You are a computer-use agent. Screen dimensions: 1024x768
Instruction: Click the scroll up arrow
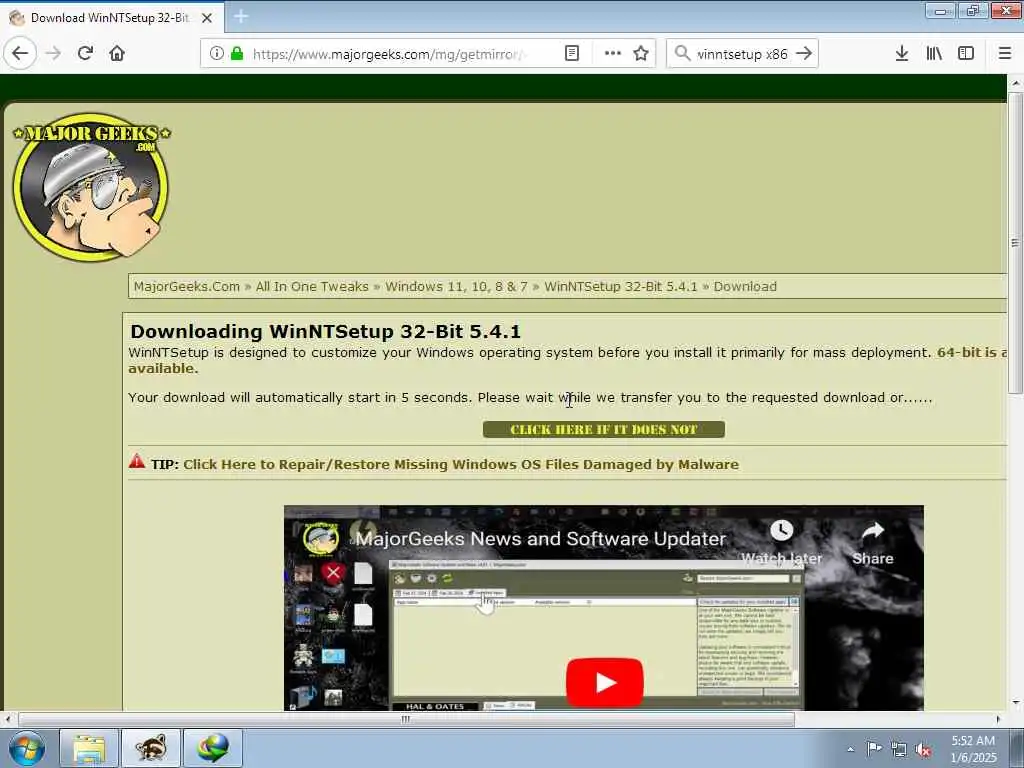pos(1015,83)
